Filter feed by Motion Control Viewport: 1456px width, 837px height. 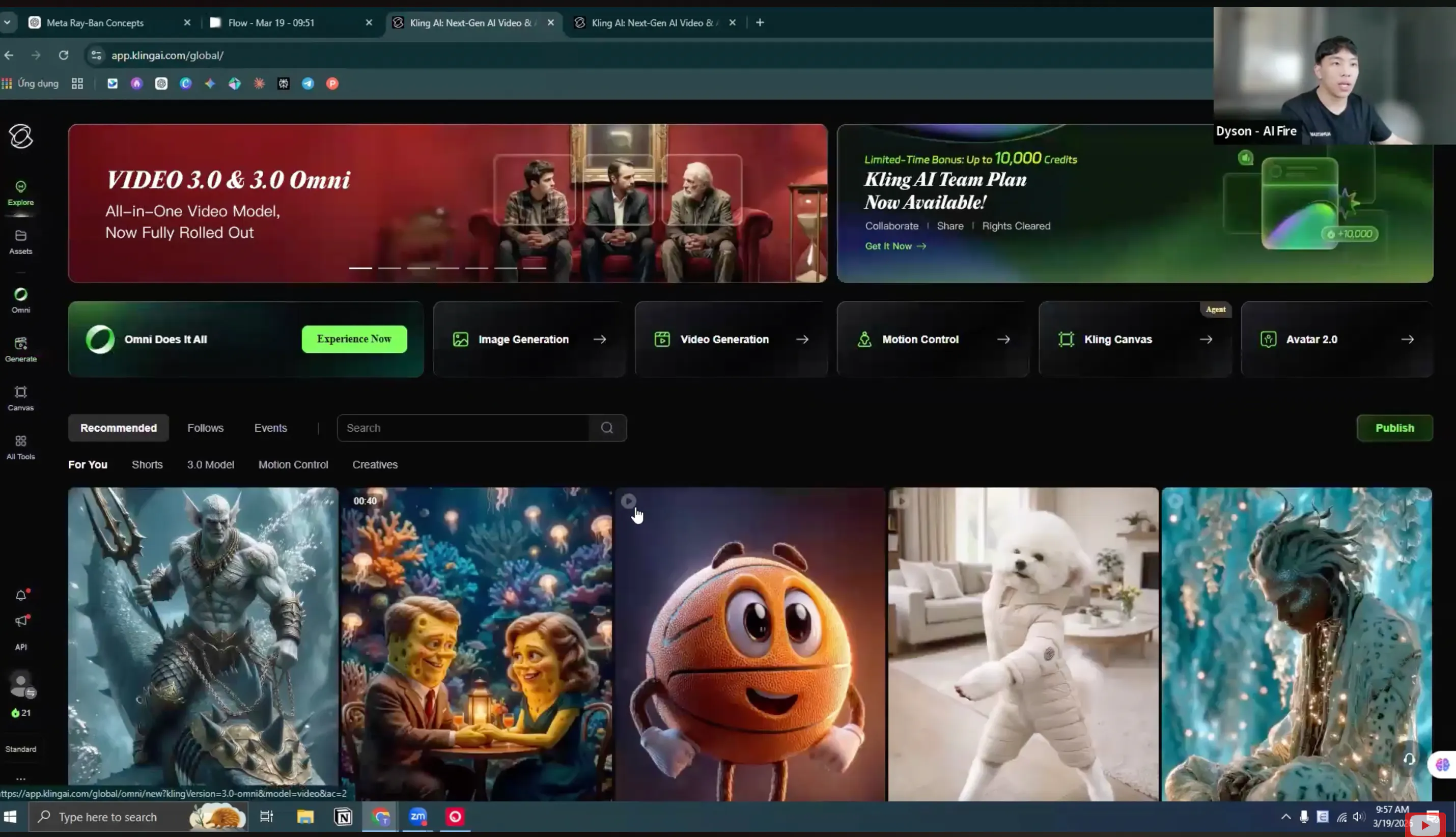pos(293,464)
